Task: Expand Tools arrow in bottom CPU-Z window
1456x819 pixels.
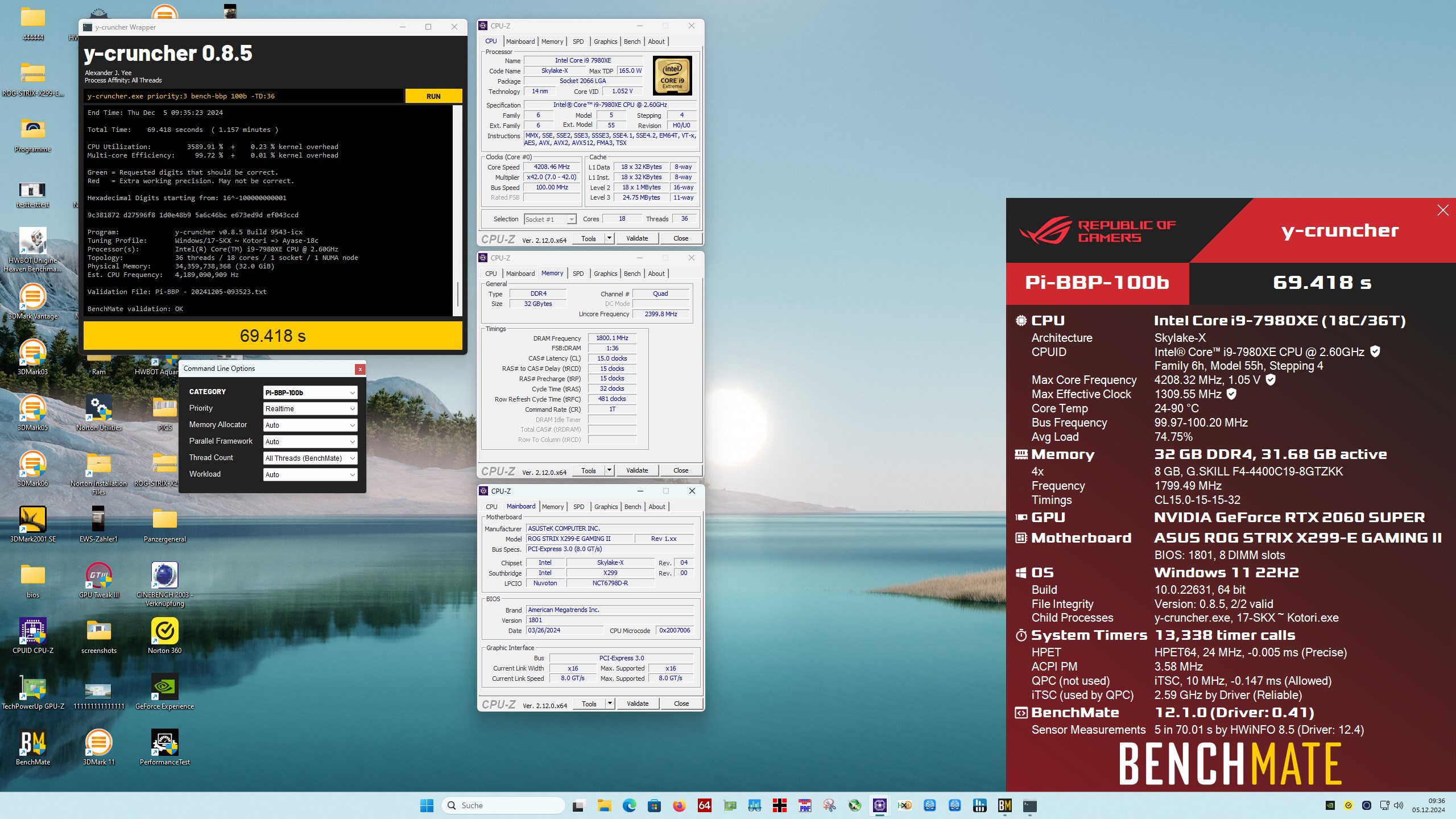Action: pyautogui.click(x=610, y=704)
